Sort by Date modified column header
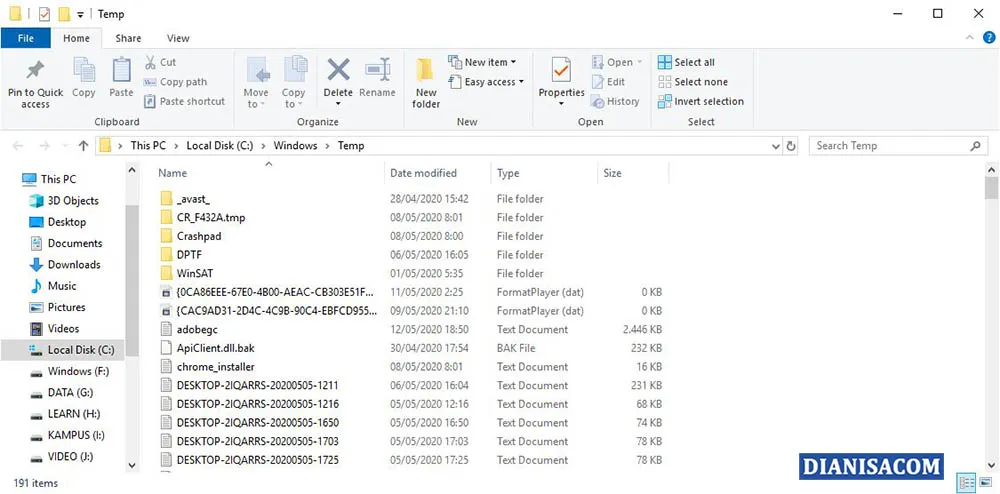The height and width of the screenshot is (494, 1000). tap(423, 173)
